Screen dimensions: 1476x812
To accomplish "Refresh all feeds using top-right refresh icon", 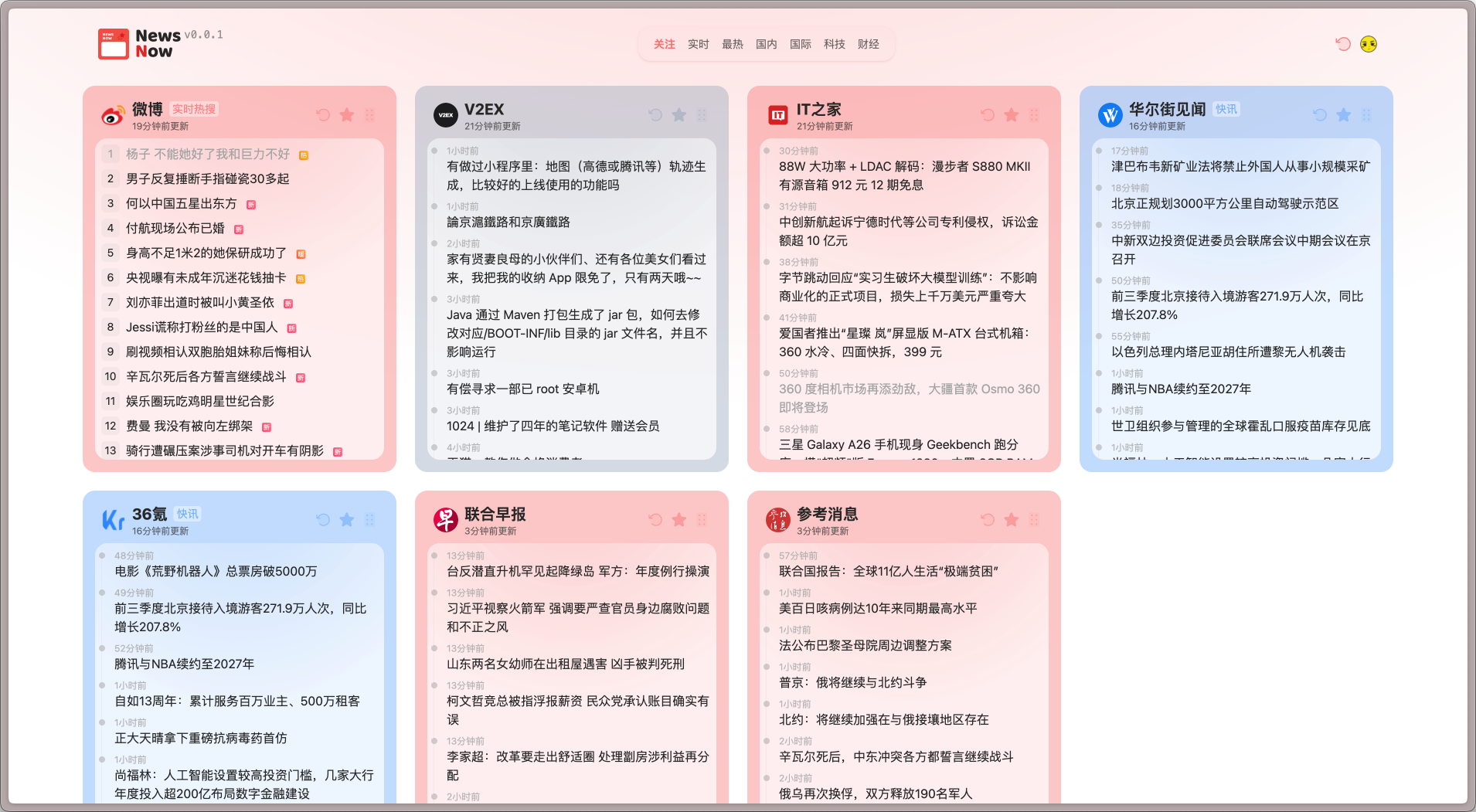I will 1343,44.
